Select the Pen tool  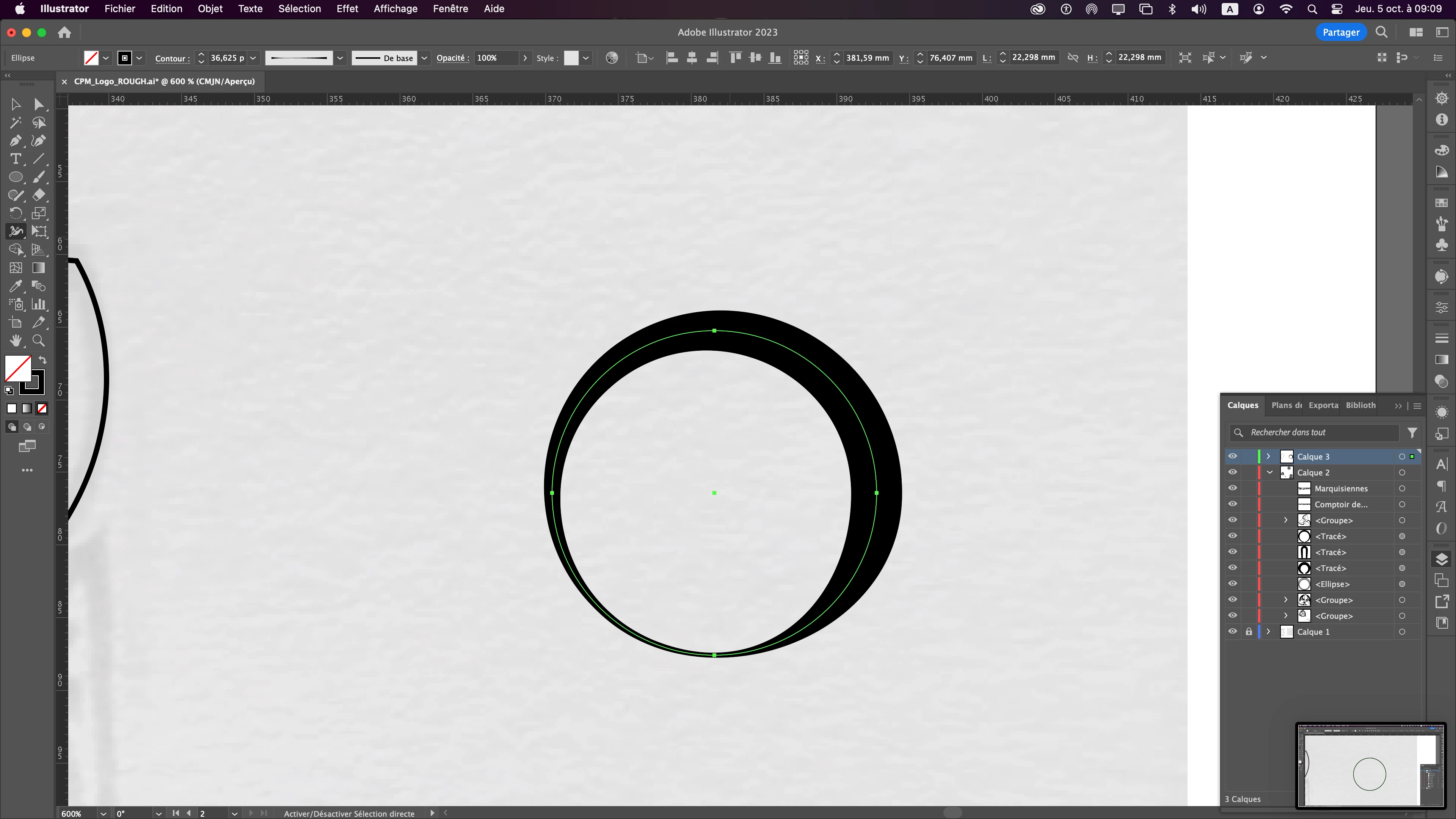15,141
